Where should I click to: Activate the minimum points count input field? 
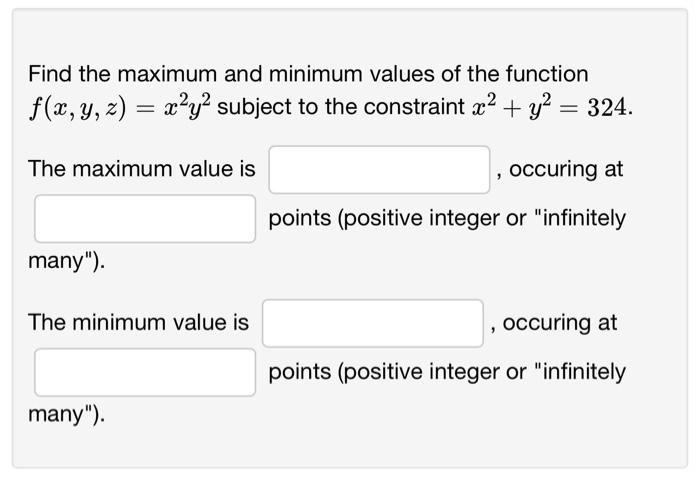point(145,372)
